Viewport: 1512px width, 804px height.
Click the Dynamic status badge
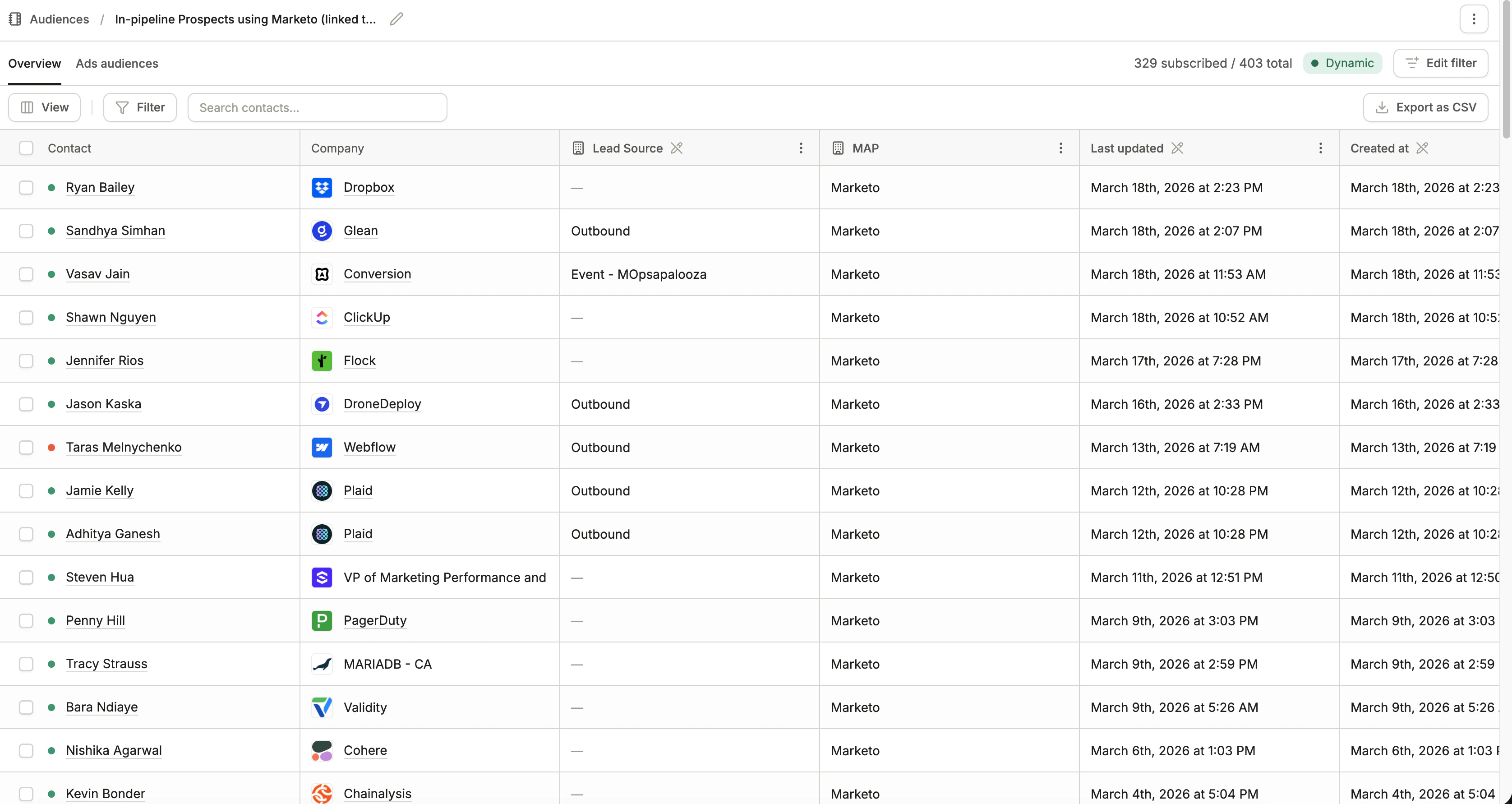1342,63
